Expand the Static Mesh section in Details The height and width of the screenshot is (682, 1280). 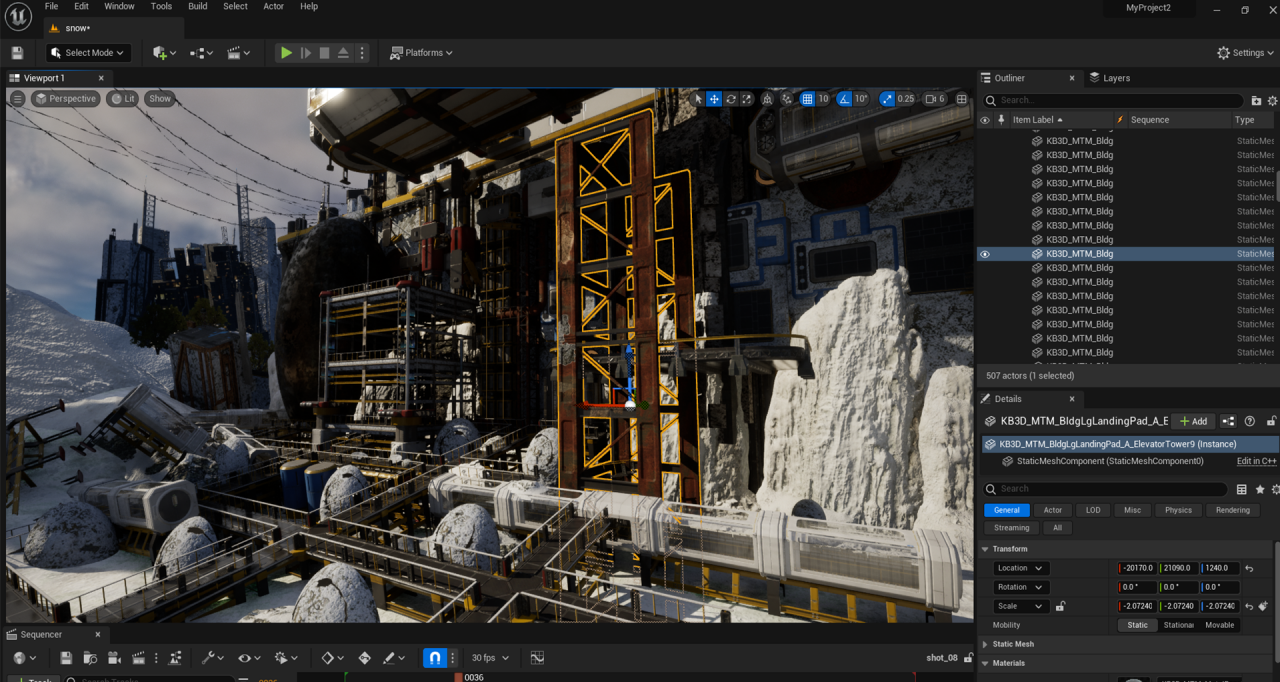[x=1012, y=644]
